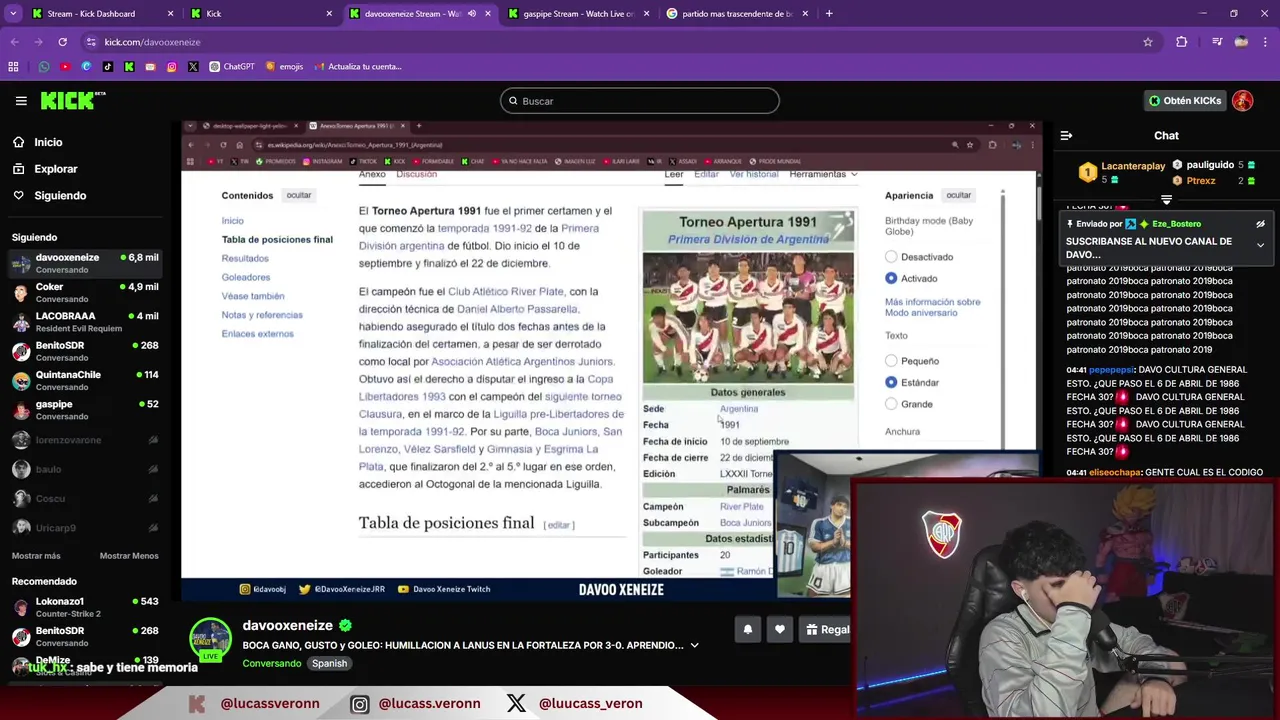Switch to the Stream - Kick Dashboard tab
The height and width of the screenshot is (720, 1280).
click(x=104, y=14)
